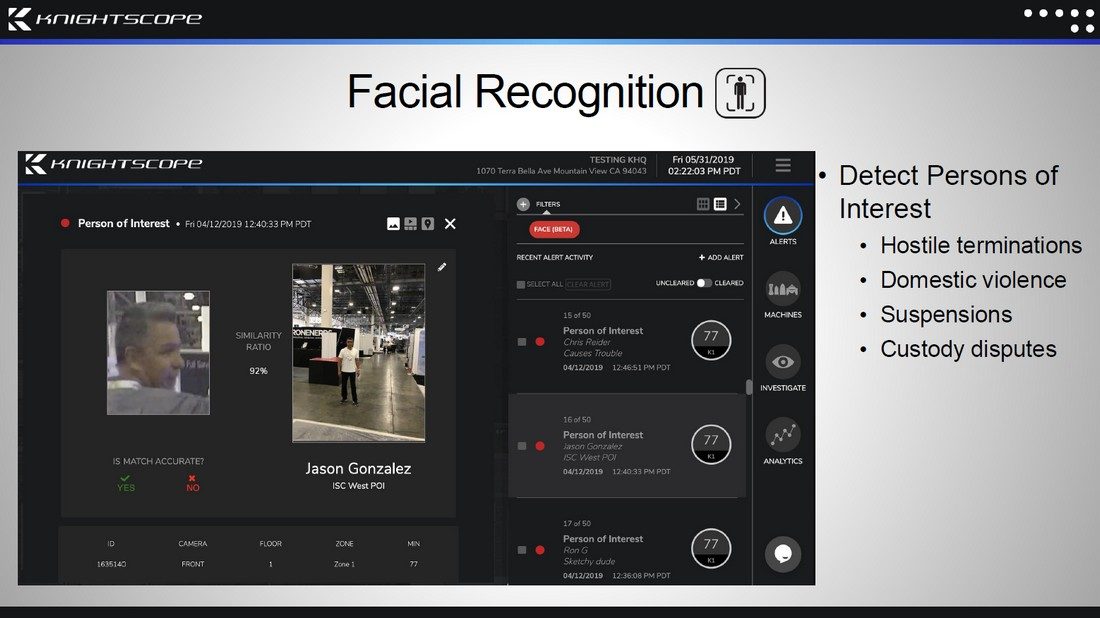Click Add Alert
The height and width of the screenshot is (618, 1100).
721,257
